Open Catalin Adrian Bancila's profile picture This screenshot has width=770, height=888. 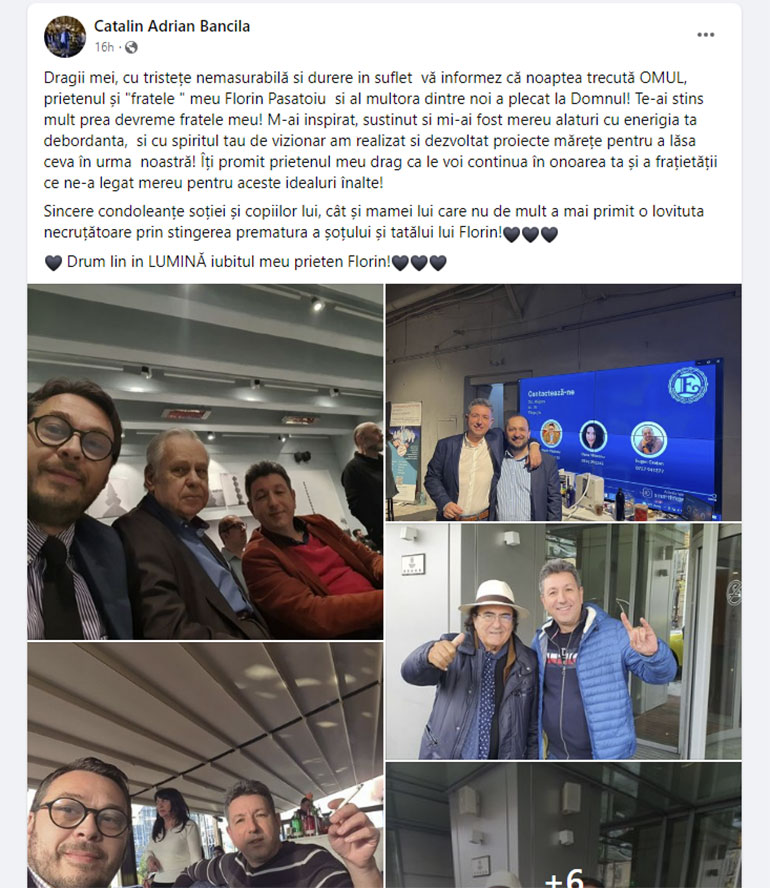tap(65, 37)
